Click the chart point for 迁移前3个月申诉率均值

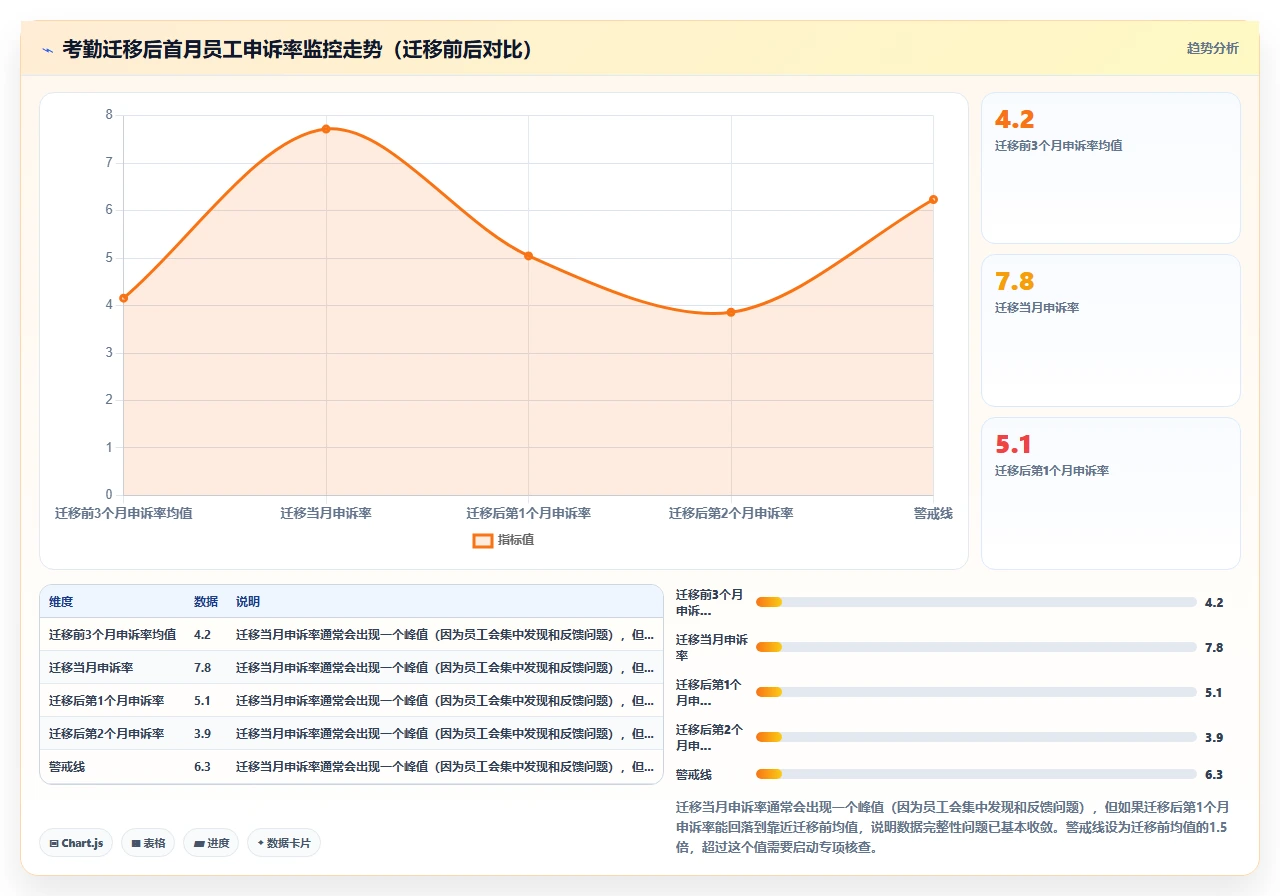pos(123,298)
